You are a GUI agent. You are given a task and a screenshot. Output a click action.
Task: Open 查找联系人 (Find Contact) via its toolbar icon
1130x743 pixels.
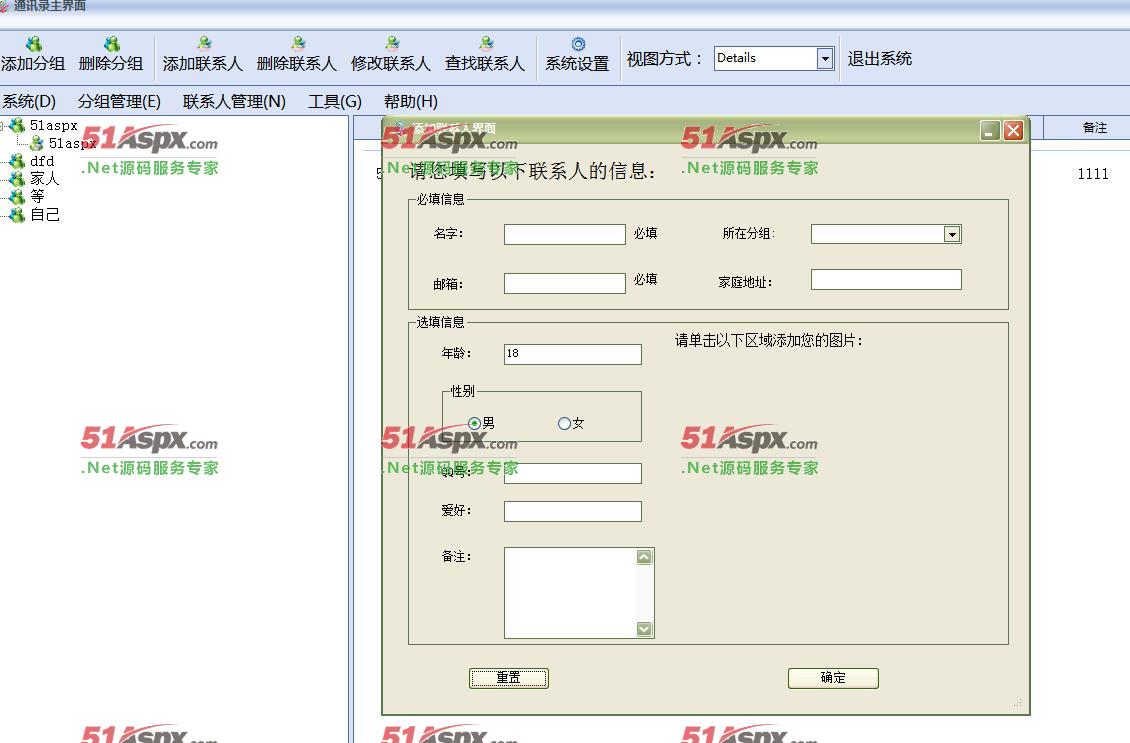(x=484, y=44)
